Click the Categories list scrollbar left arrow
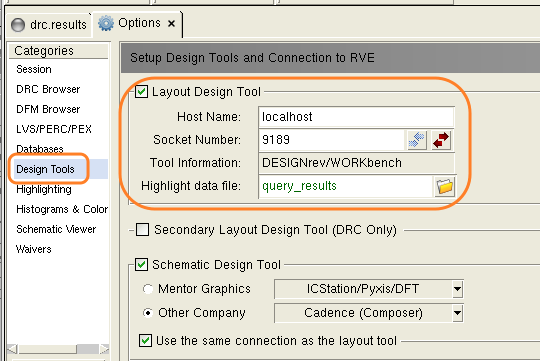This screenshot has height=361, width=540. 12,349
